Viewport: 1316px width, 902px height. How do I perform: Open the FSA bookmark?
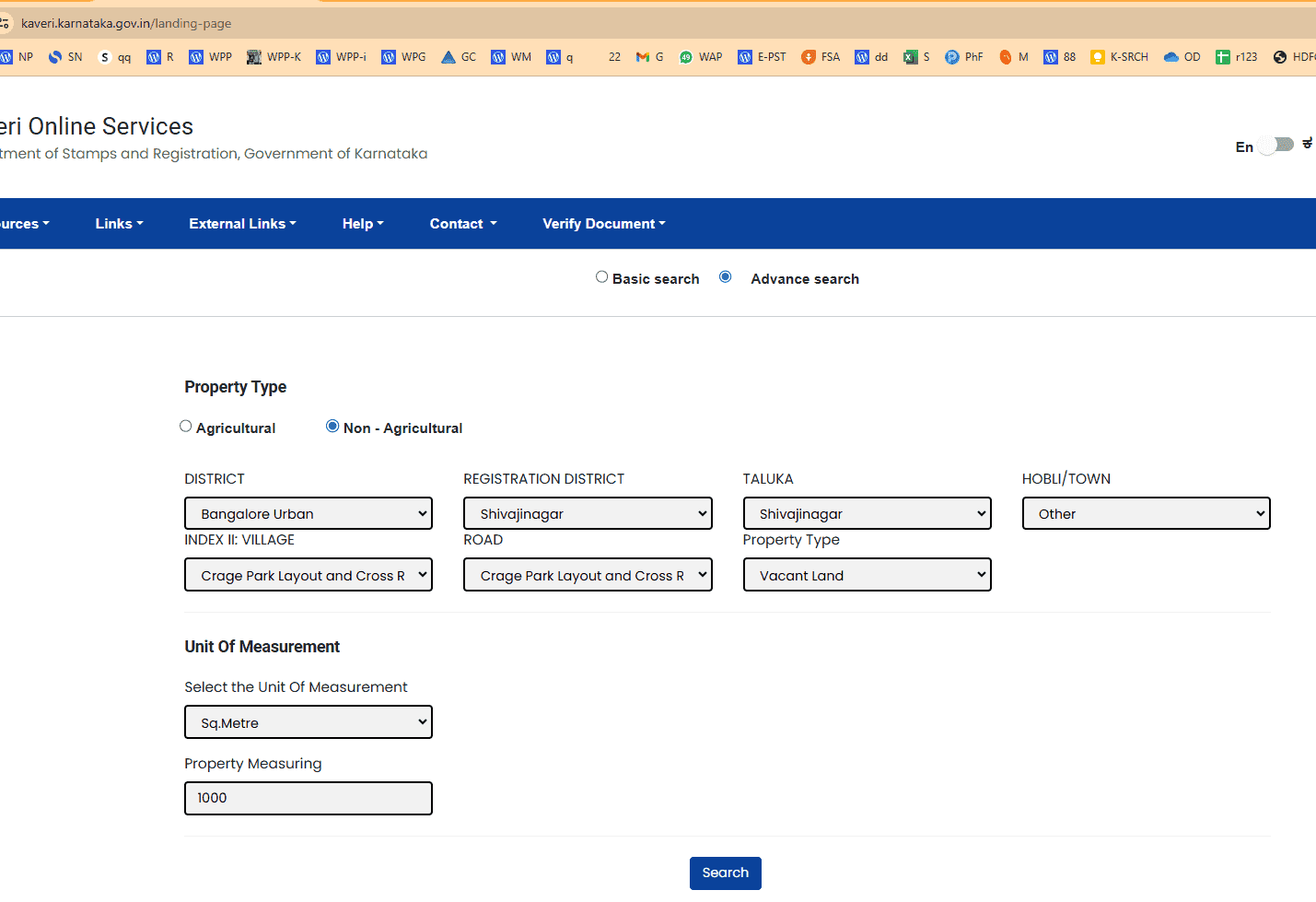[820, 56]
